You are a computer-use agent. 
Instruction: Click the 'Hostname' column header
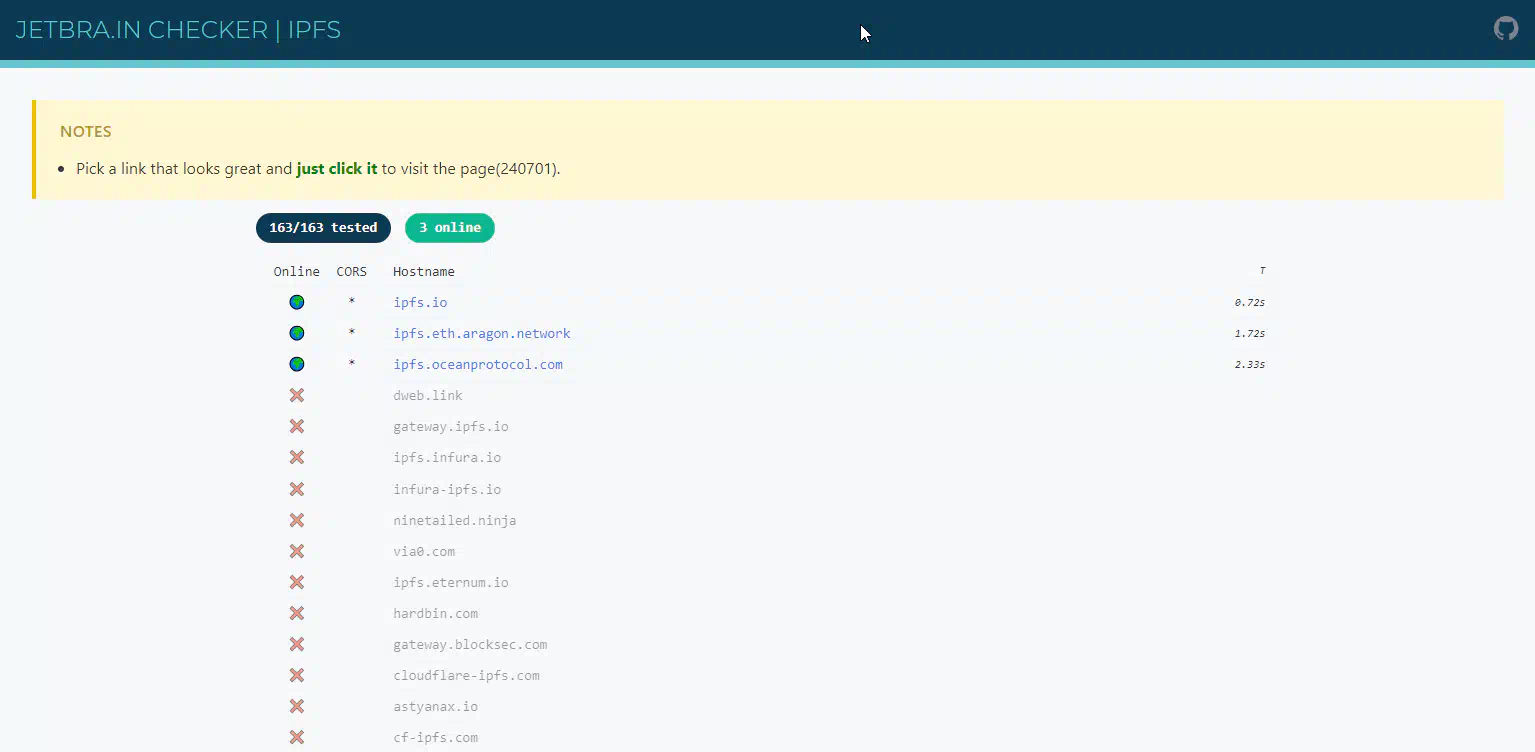tap(424, 271)
